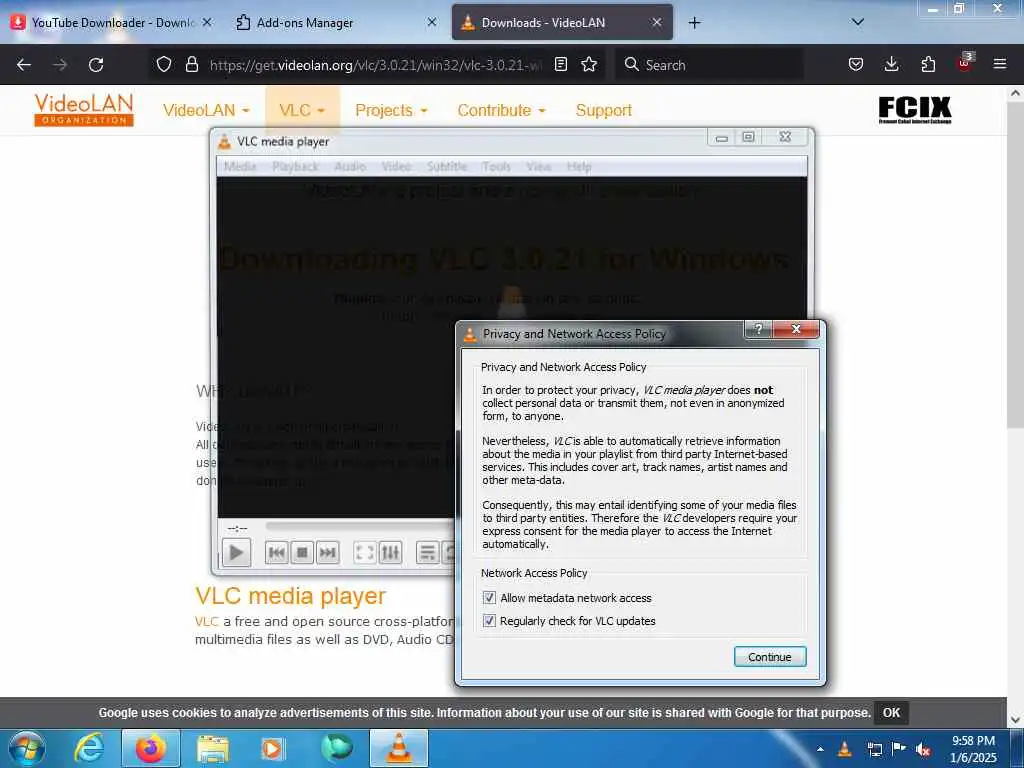
Task: Open the Support page link
Action: click(x=603, y=110)
